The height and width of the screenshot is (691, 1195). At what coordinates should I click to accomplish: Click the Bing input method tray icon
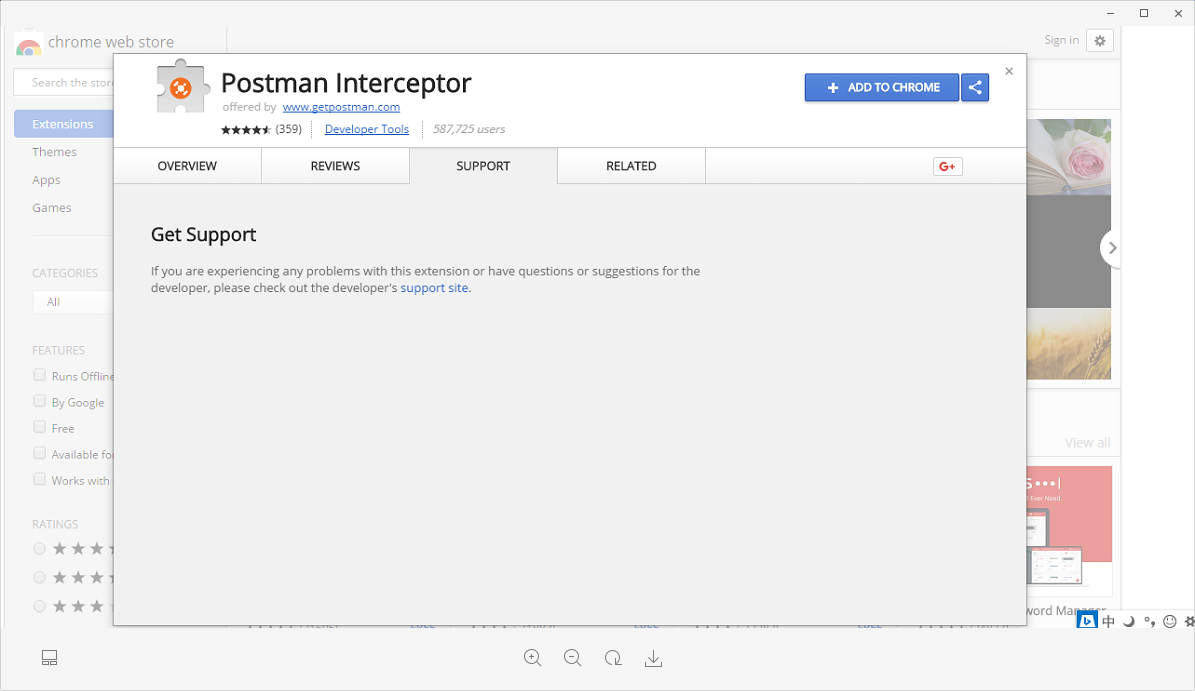[1087, 621]
